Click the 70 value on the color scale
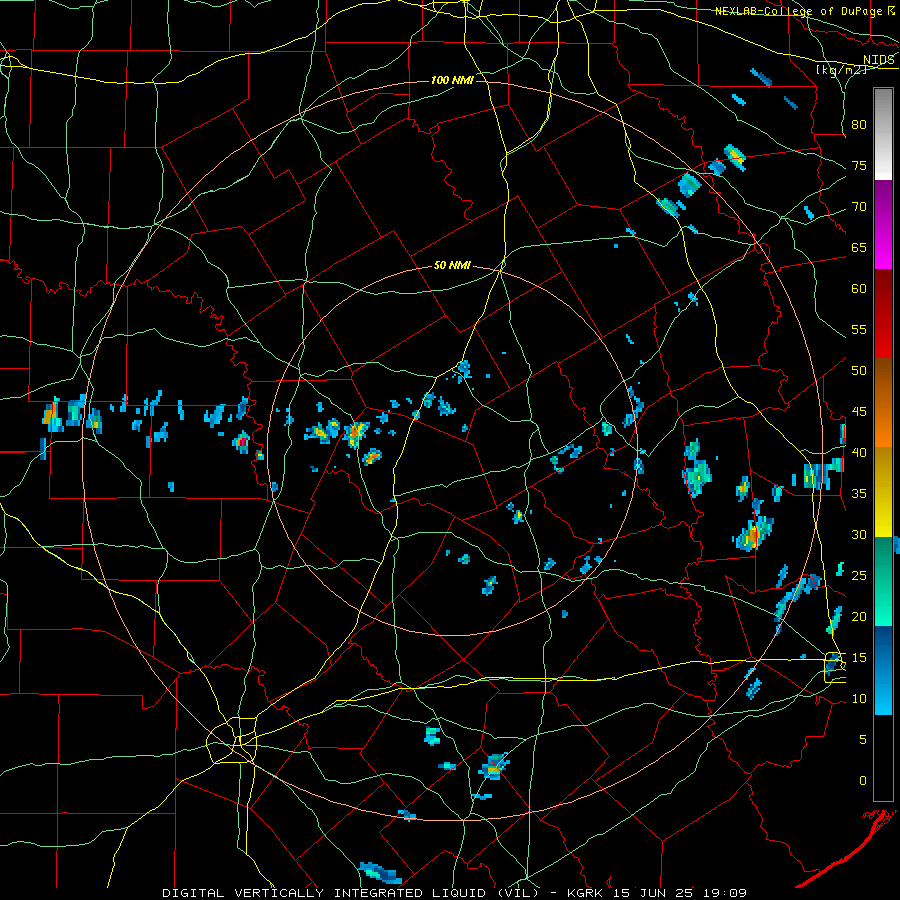Screen dimensions: 900x900 tap(859, 207)
